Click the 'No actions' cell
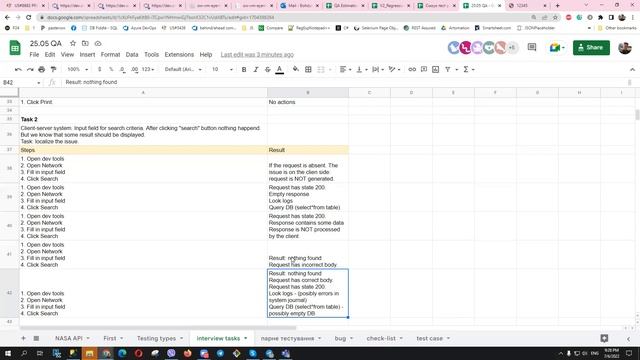This screenshot has width=640, height=360. point(308,102)
